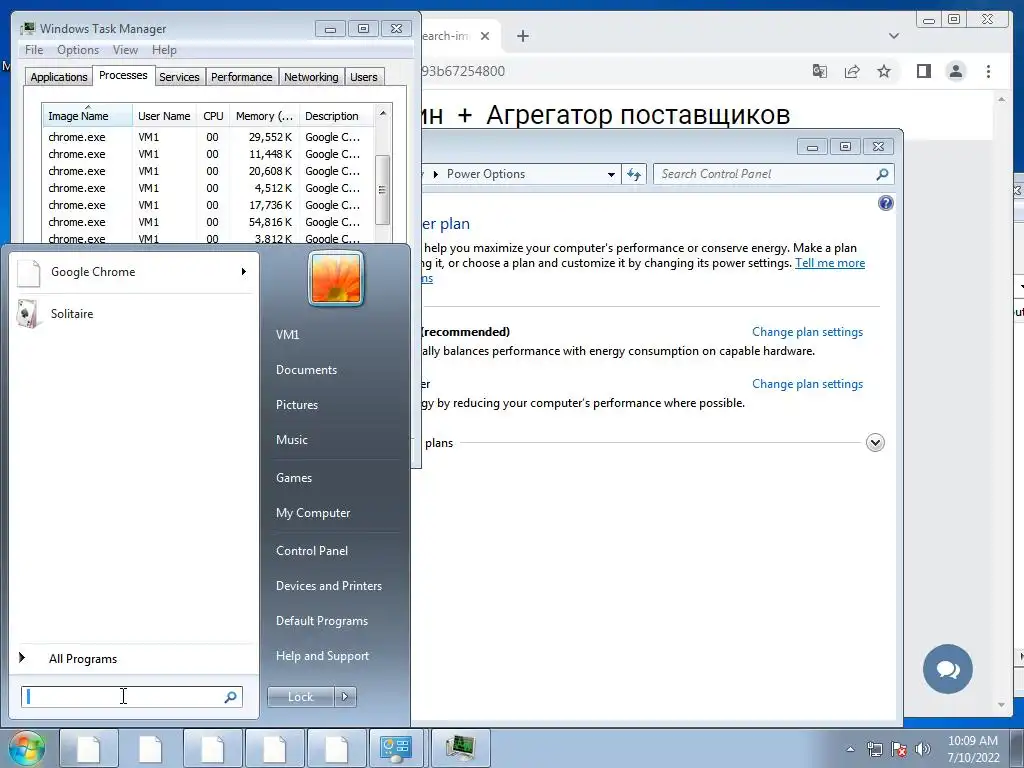Open Games from Start menu
The width and height of the screenshot is (1024, 768).
click(x=294, y=477)
